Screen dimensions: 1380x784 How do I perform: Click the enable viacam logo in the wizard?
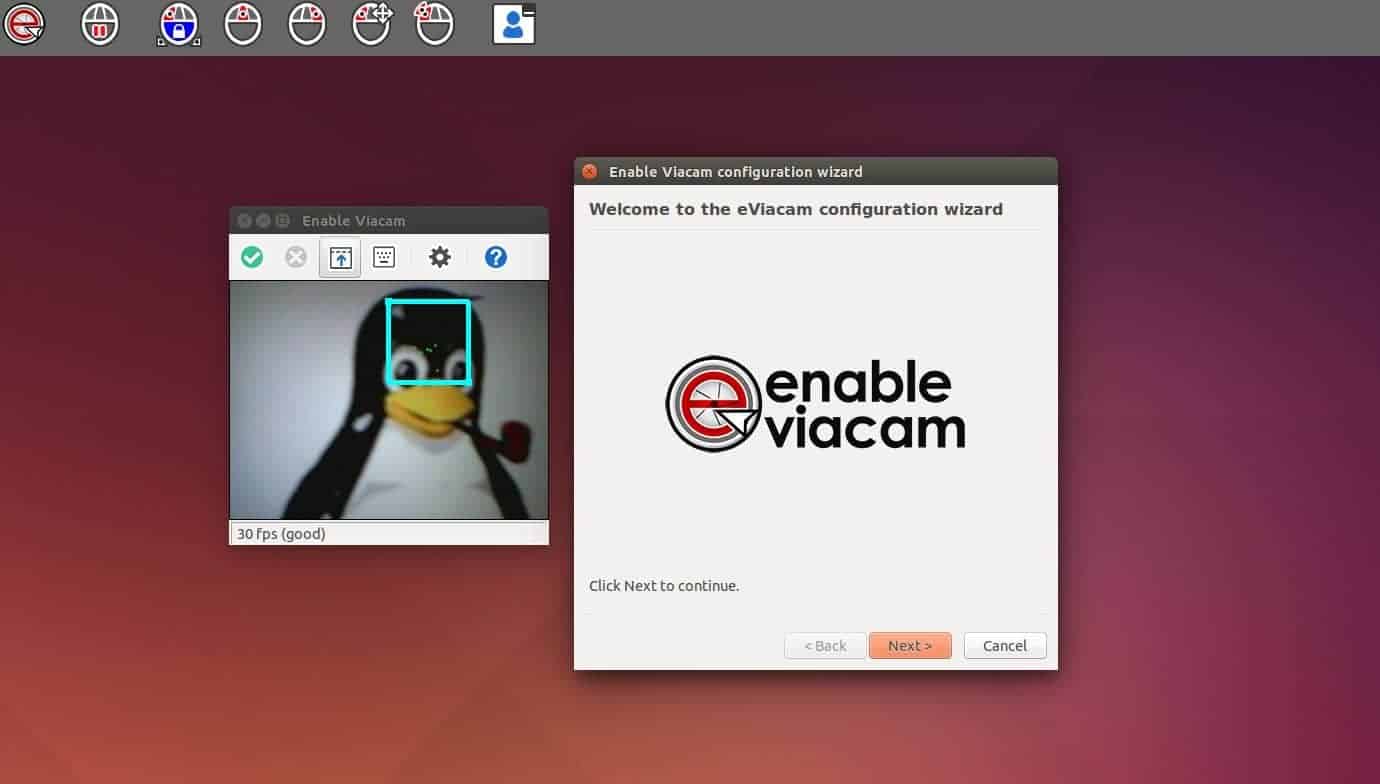pos(815,404)
